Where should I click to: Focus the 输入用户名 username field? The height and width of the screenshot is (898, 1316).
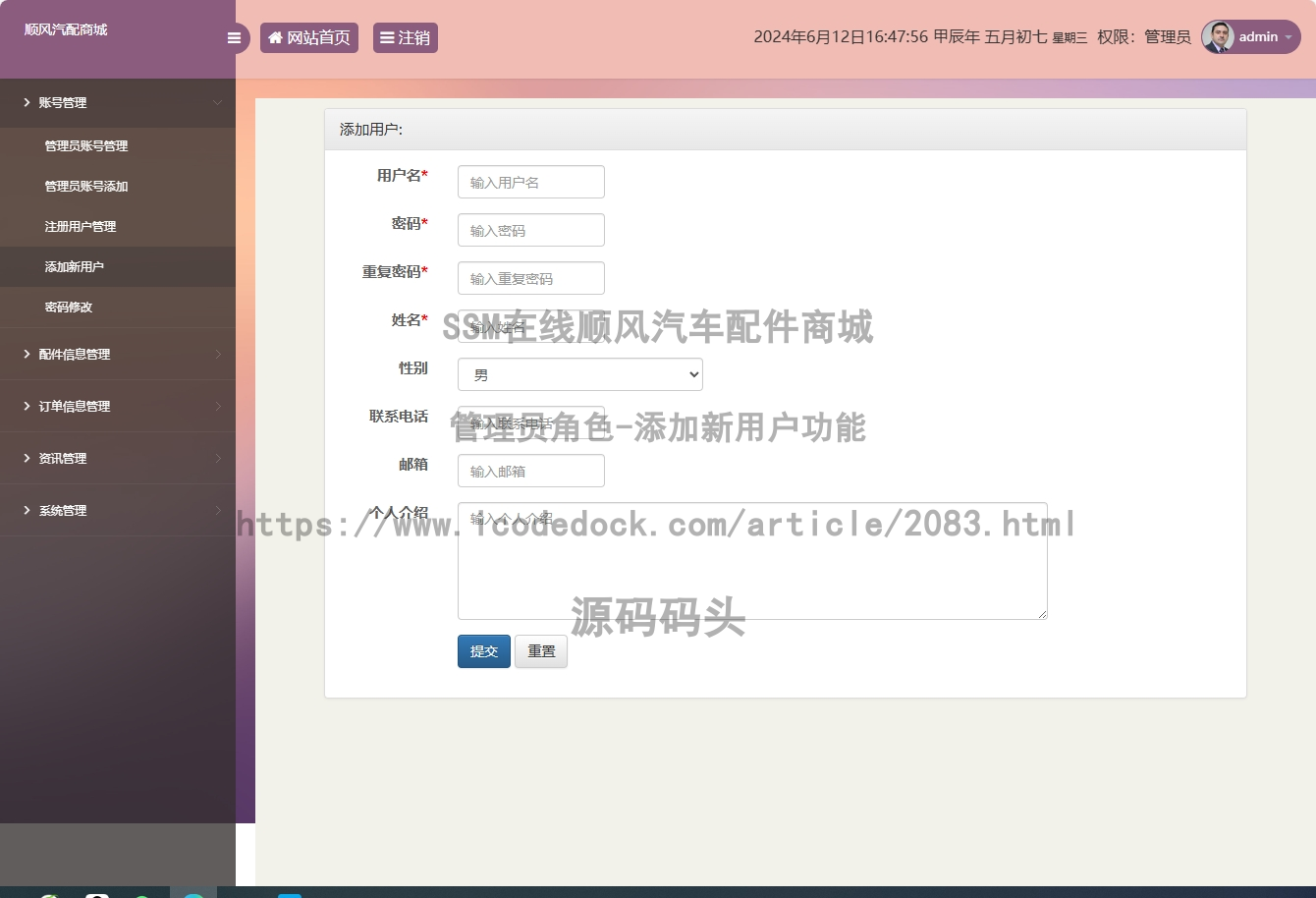pyautogui.click(x=531, y=182)
